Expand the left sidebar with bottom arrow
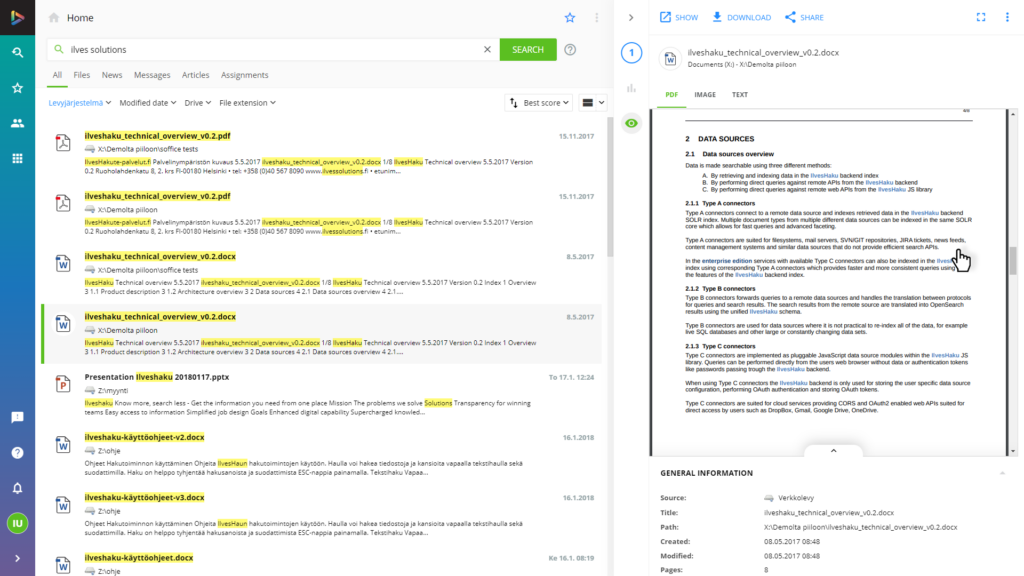1024x576 pixels. click(x=18, y=558)
